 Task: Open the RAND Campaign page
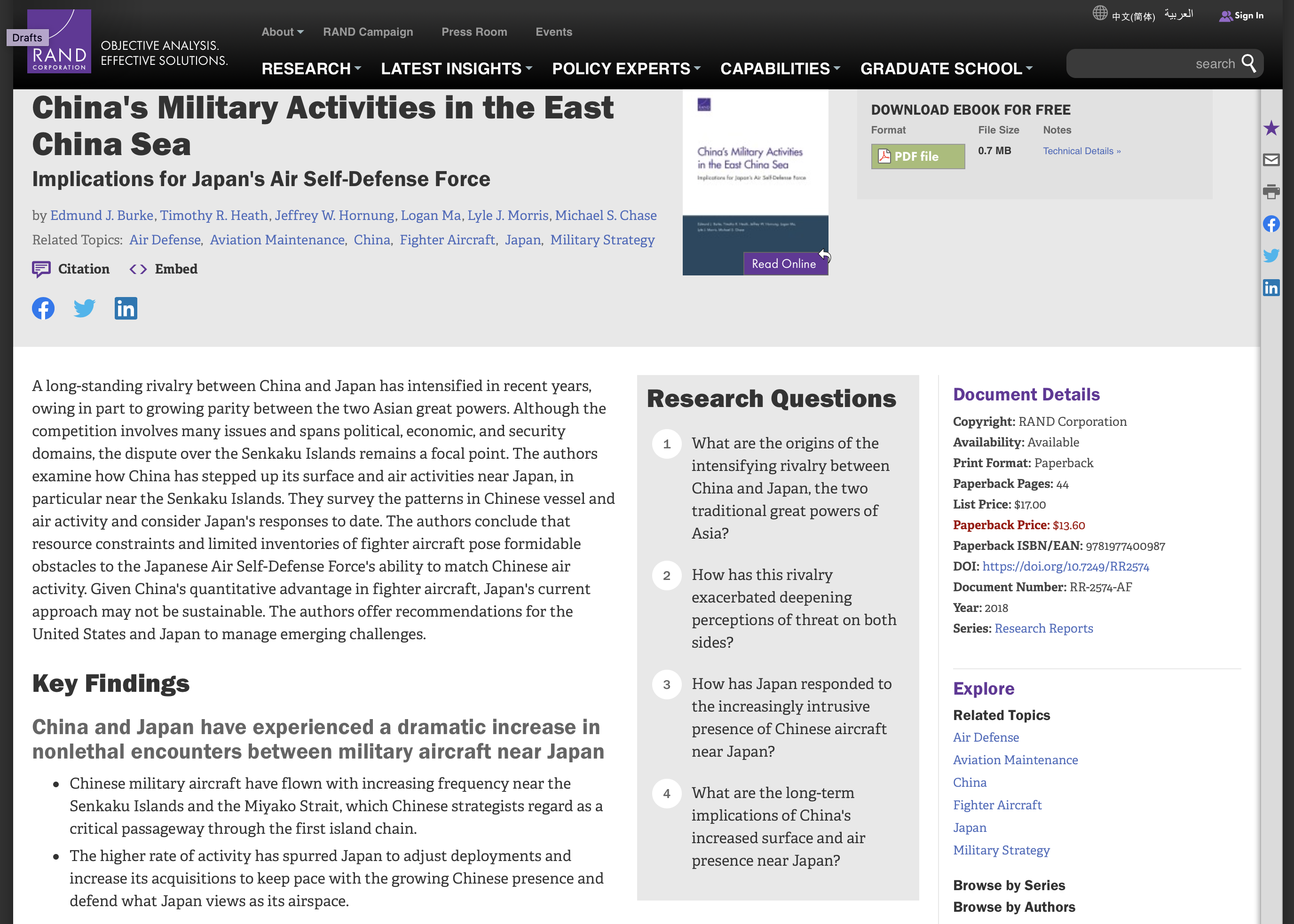point(368,32)
